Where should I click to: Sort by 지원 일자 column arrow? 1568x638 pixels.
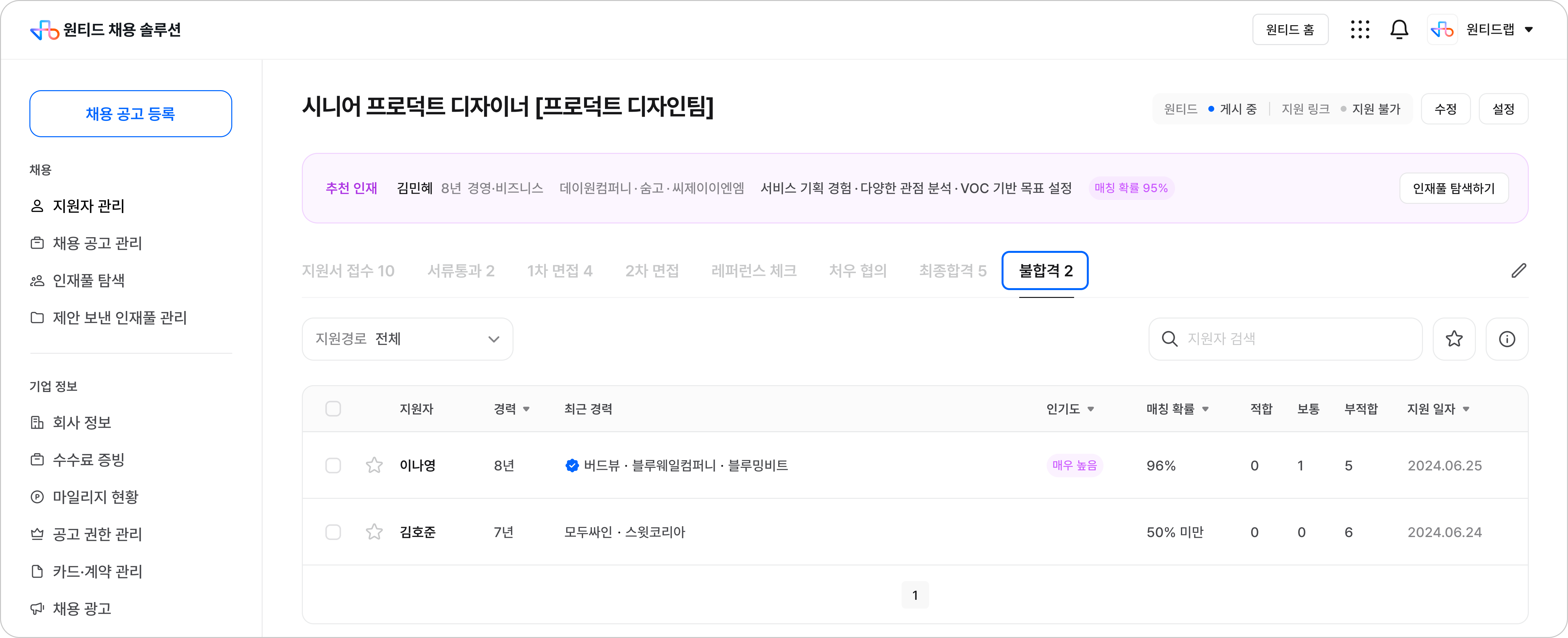[1466, 409]
